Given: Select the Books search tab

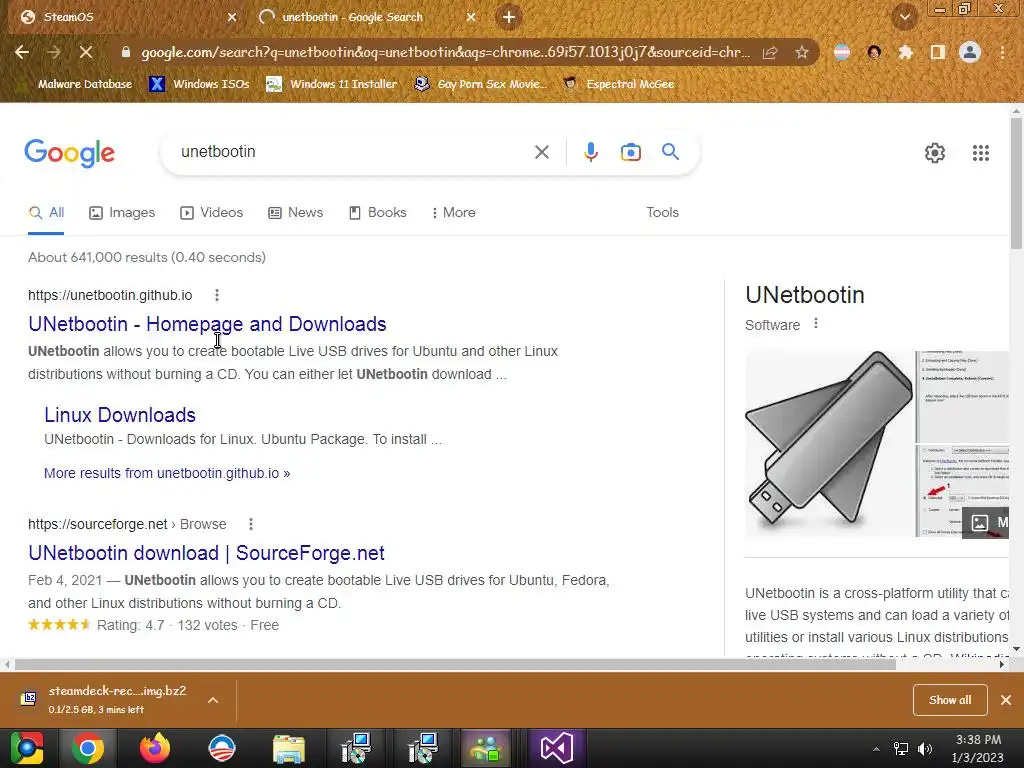Looking at the screenshot, I should 377,212.
